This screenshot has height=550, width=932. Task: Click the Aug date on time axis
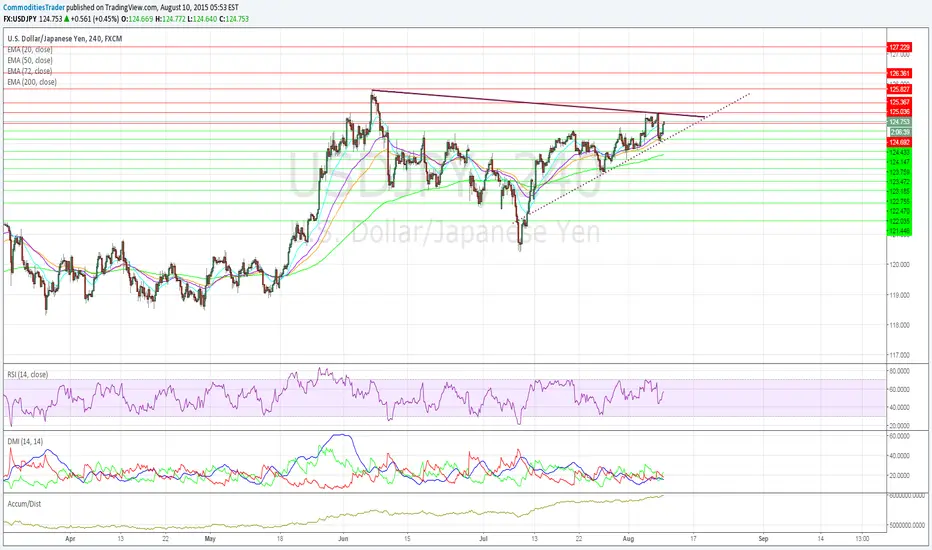(628, 539)
